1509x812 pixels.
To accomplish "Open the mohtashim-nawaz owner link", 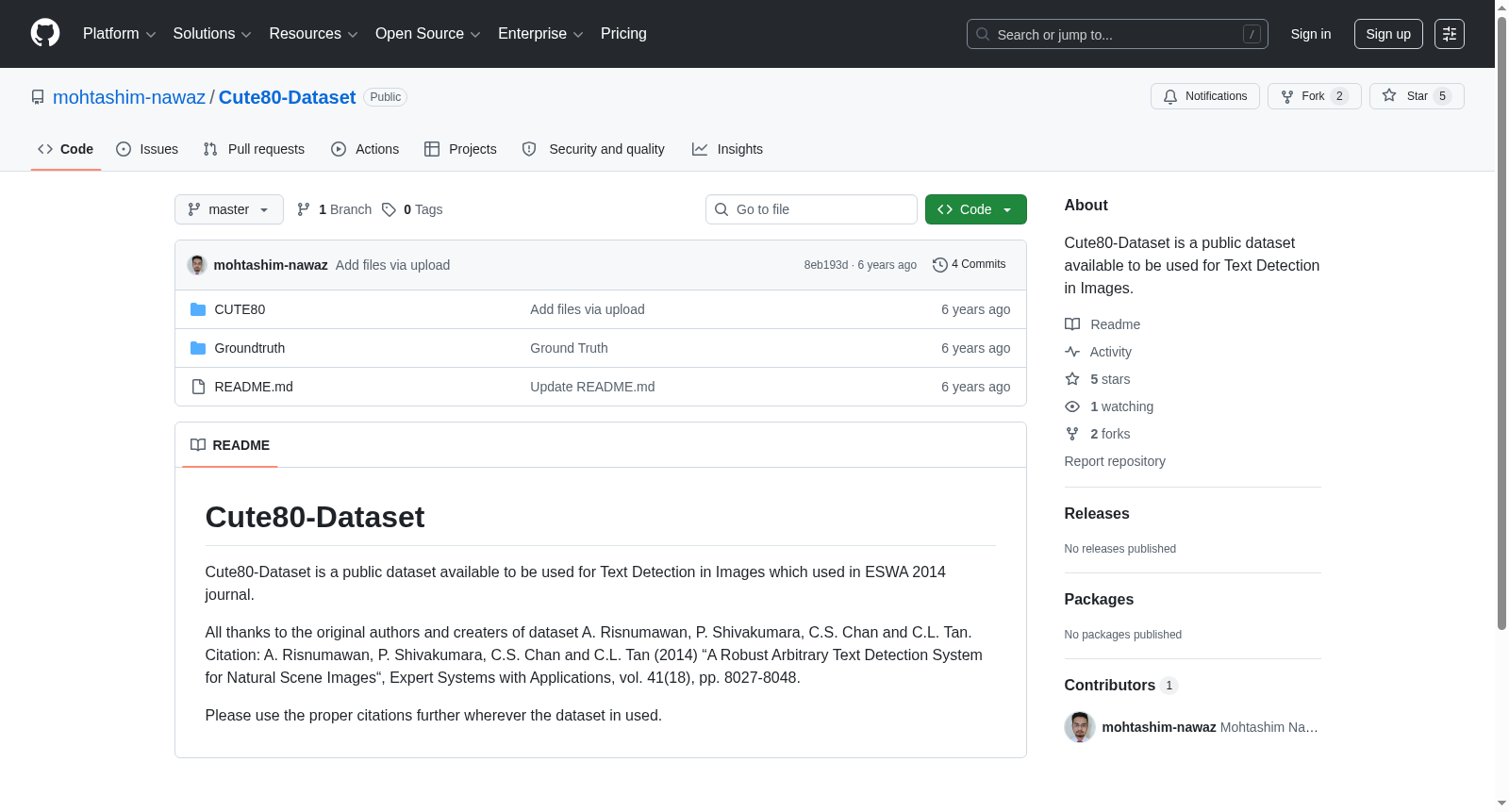I will [129, 97].
